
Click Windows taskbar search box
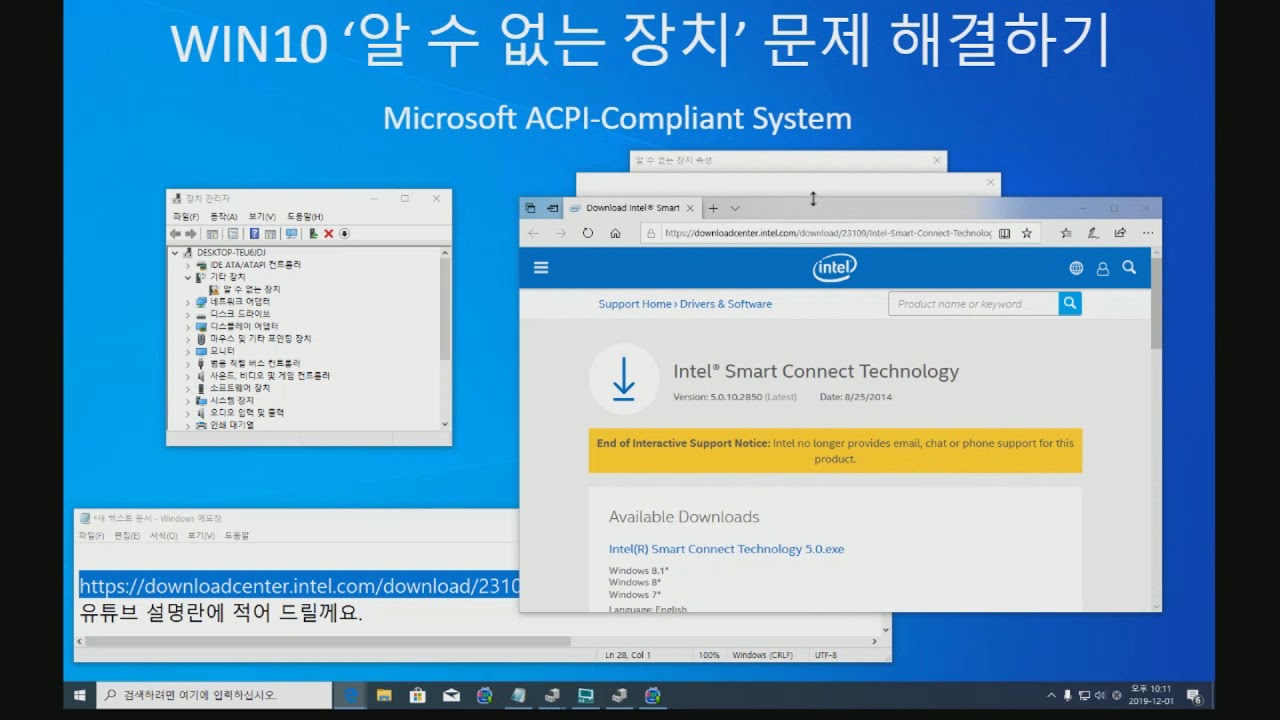214,695
